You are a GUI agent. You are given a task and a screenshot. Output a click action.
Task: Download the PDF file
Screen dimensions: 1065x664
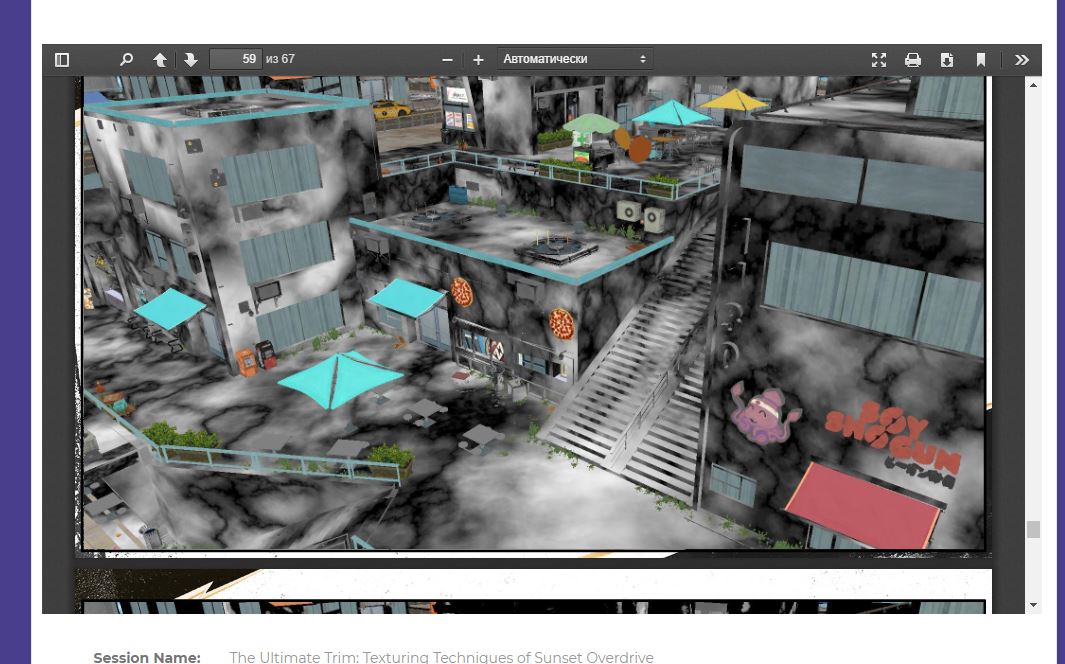947,60
